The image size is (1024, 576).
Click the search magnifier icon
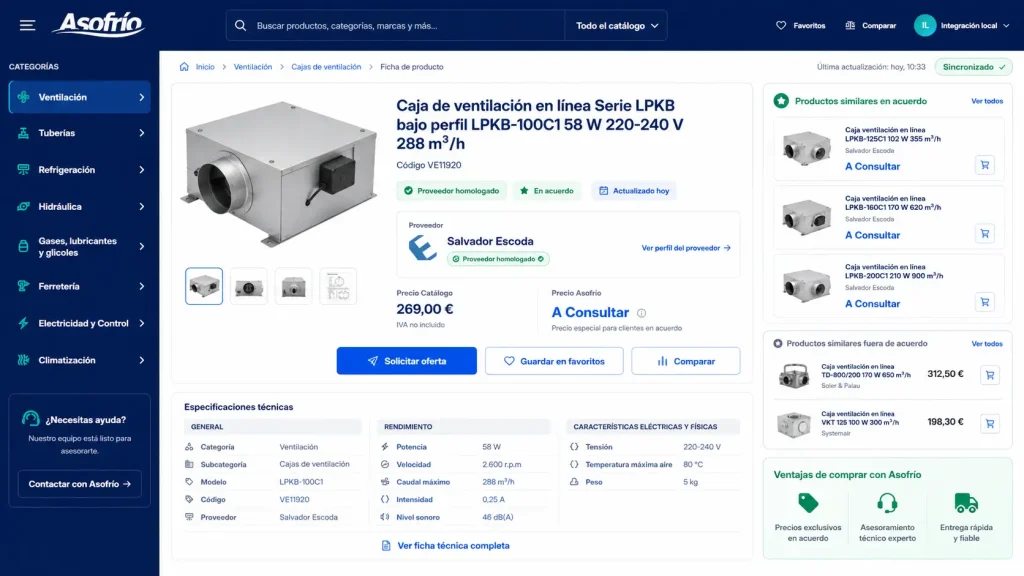pyautogui.click(x=240, y=25)
